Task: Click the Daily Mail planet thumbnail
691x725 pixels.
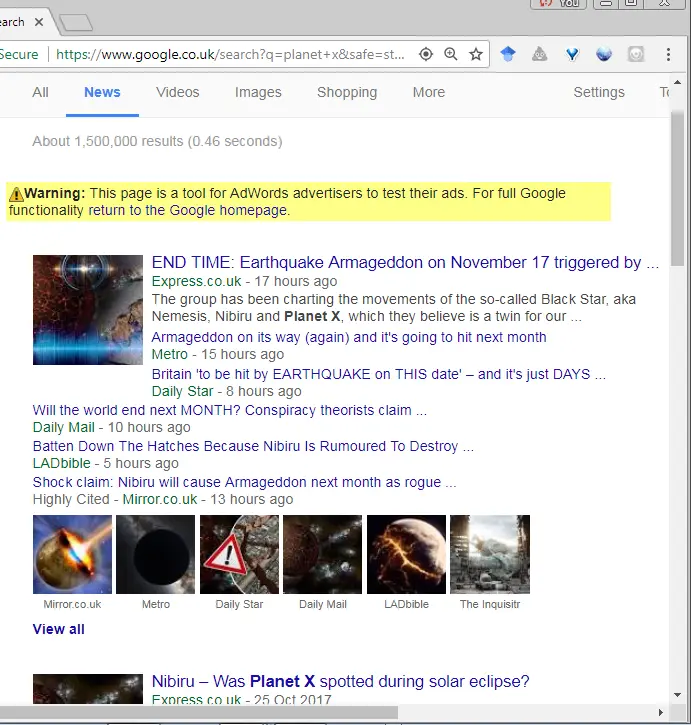Action: 322,554
